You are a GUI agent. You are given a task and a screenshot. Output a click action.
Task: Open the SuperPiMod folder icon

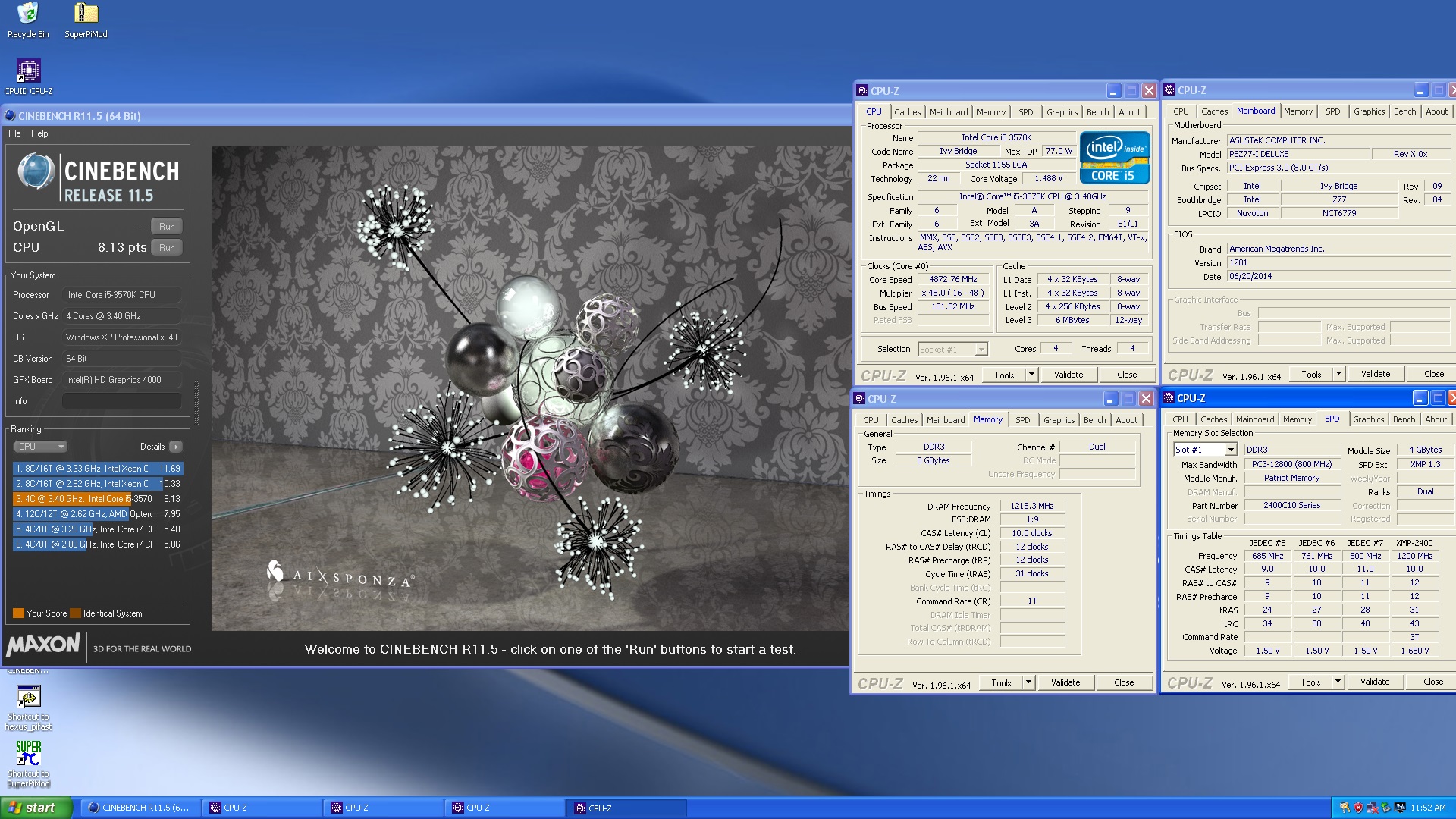pos(86,20)
